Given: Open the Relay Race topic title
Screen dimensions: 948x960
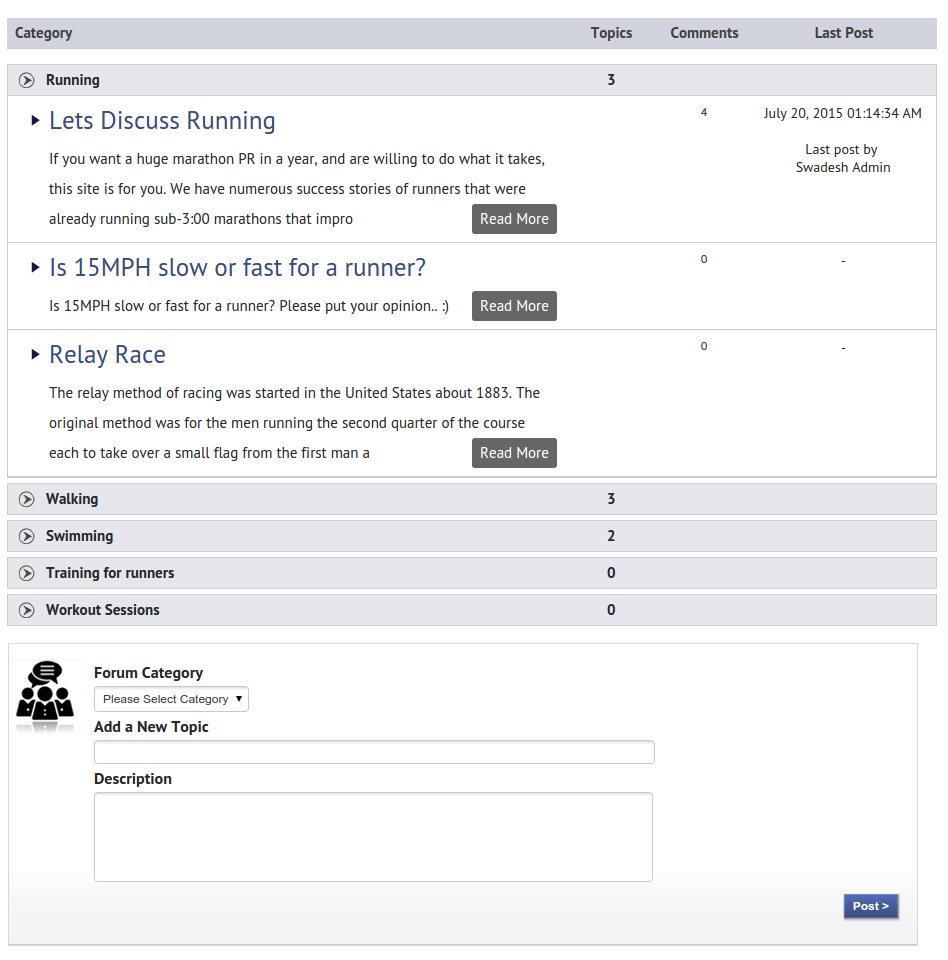Looking at the screenshot, I should (x=107, y=355).
